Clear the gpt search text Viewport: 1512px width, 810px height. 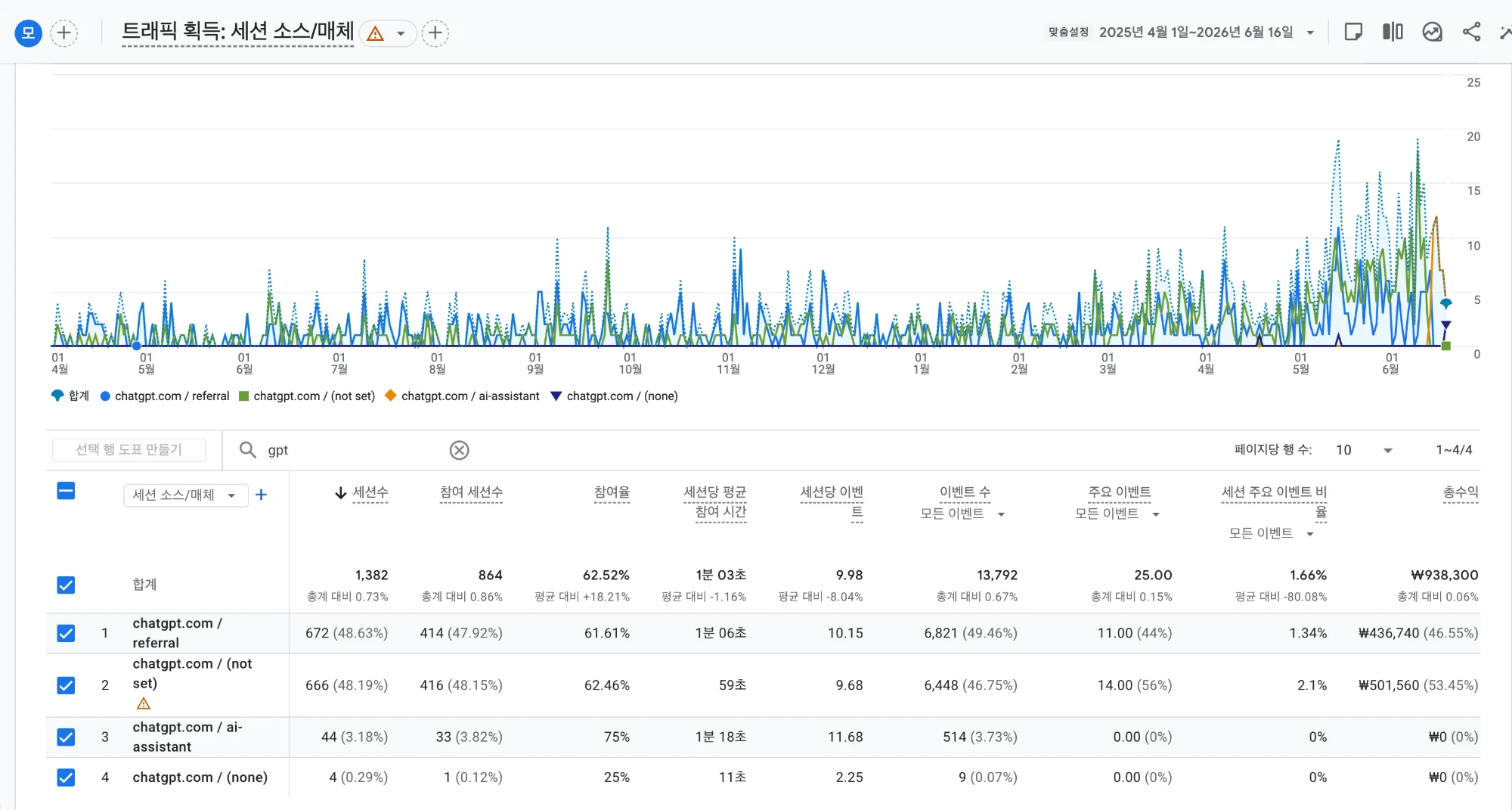click(x=459, y=450)
